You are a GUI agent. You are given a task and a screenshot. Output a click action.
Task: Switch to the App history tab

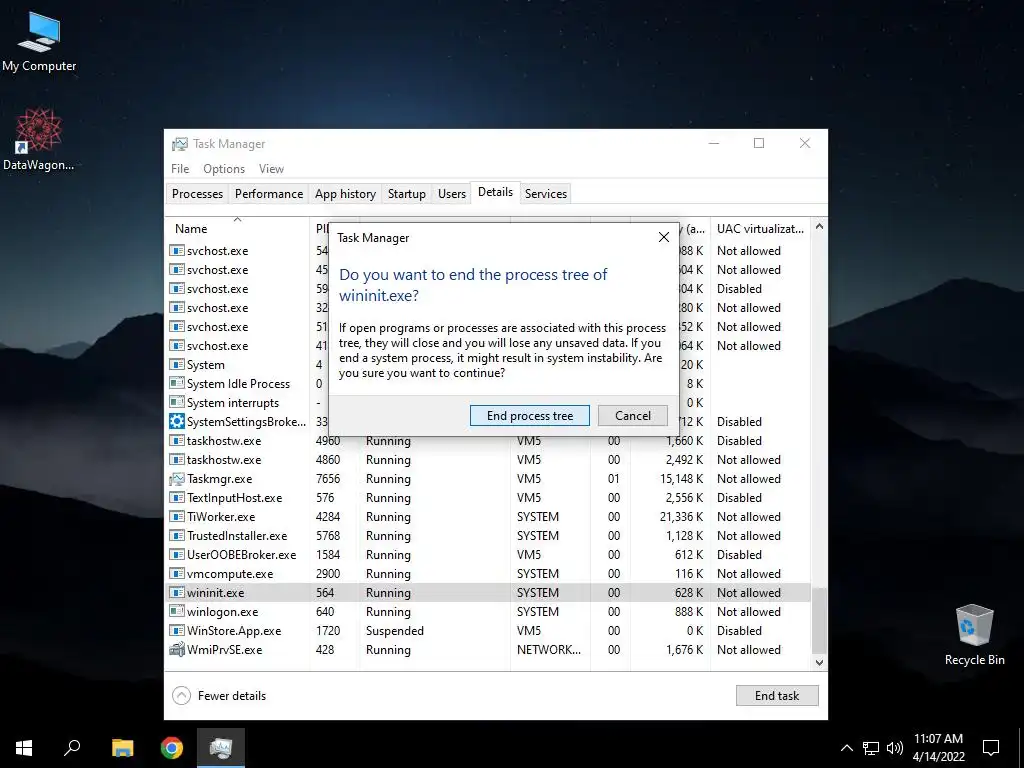coord(345,194)
